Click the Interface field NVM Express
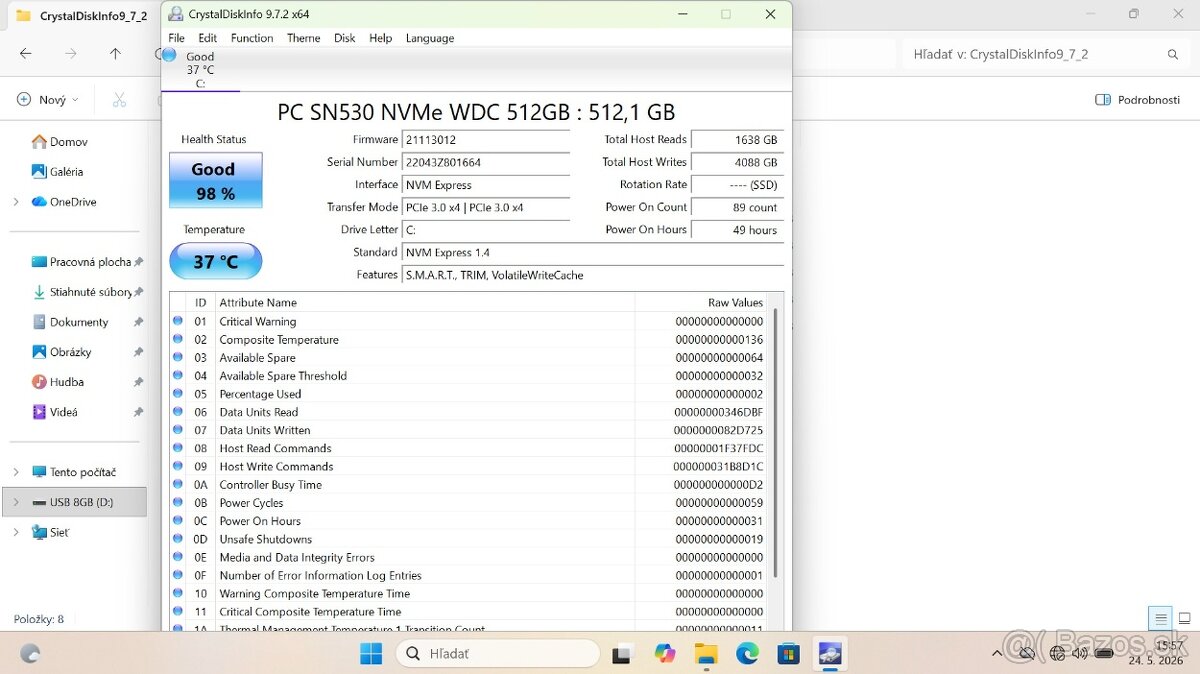 (486, 185)
